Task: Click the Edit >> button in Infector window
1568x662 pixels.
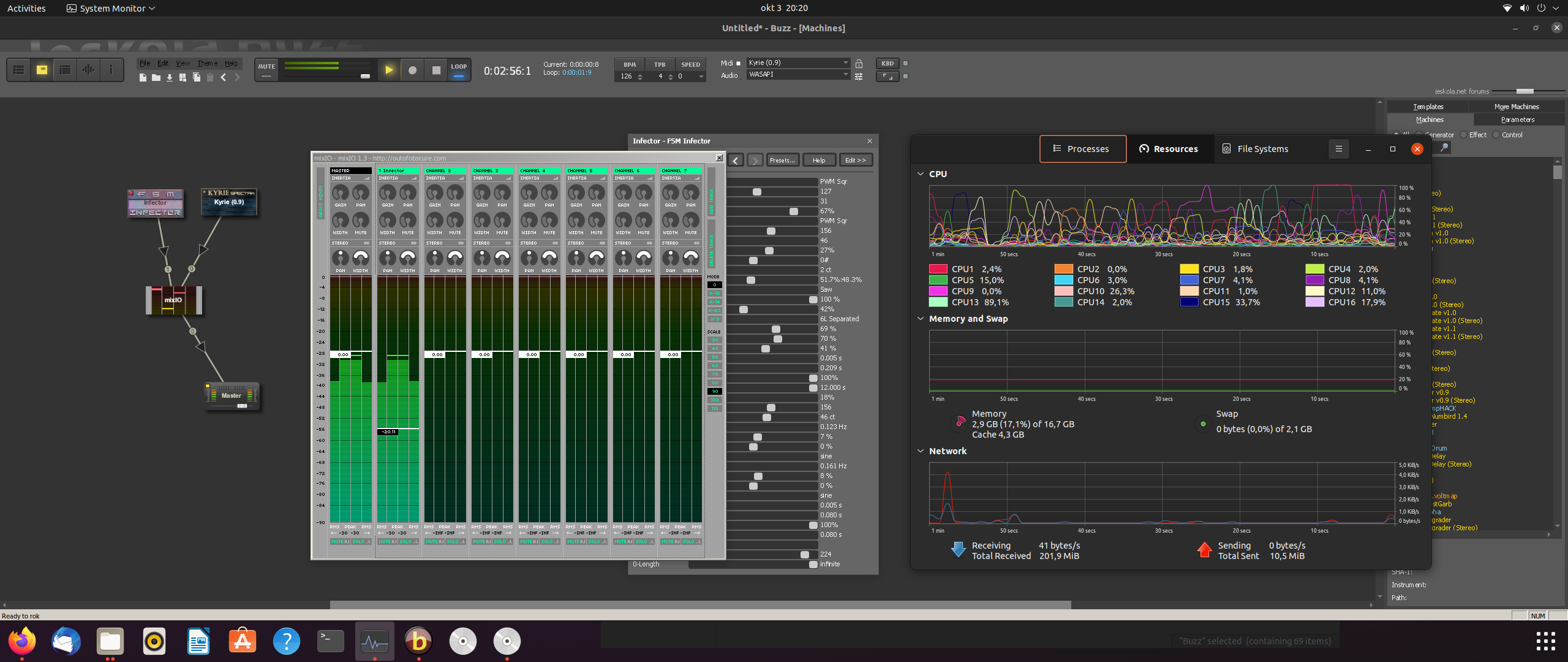Action: tap(856, 161)
